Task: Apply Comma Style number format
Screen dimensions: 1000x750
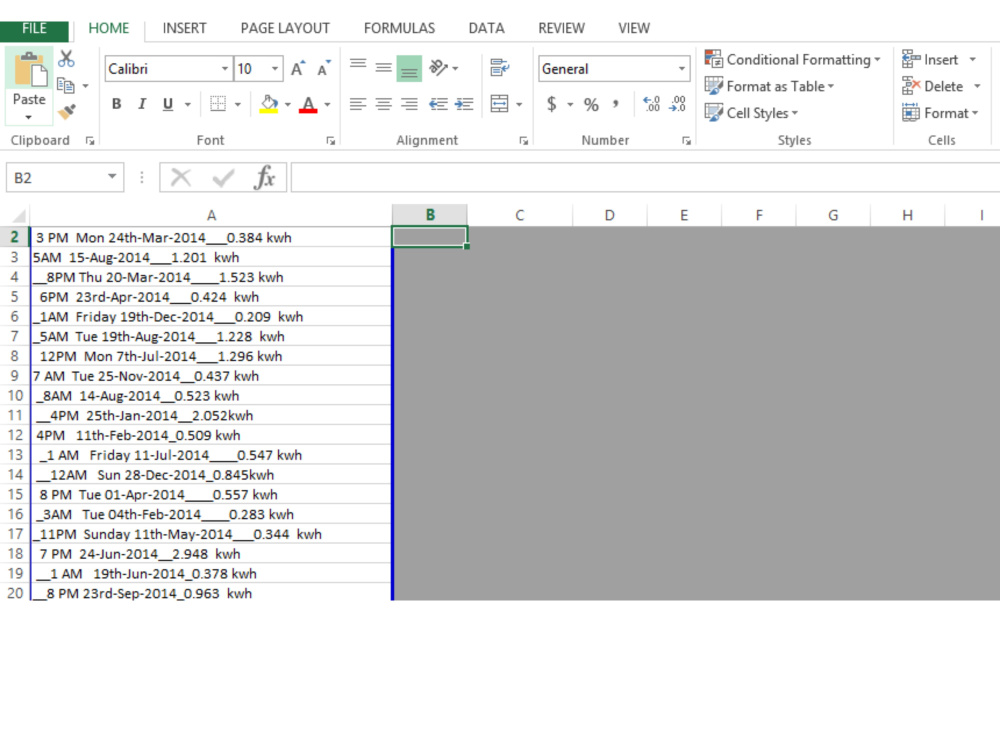Action: 615,103
